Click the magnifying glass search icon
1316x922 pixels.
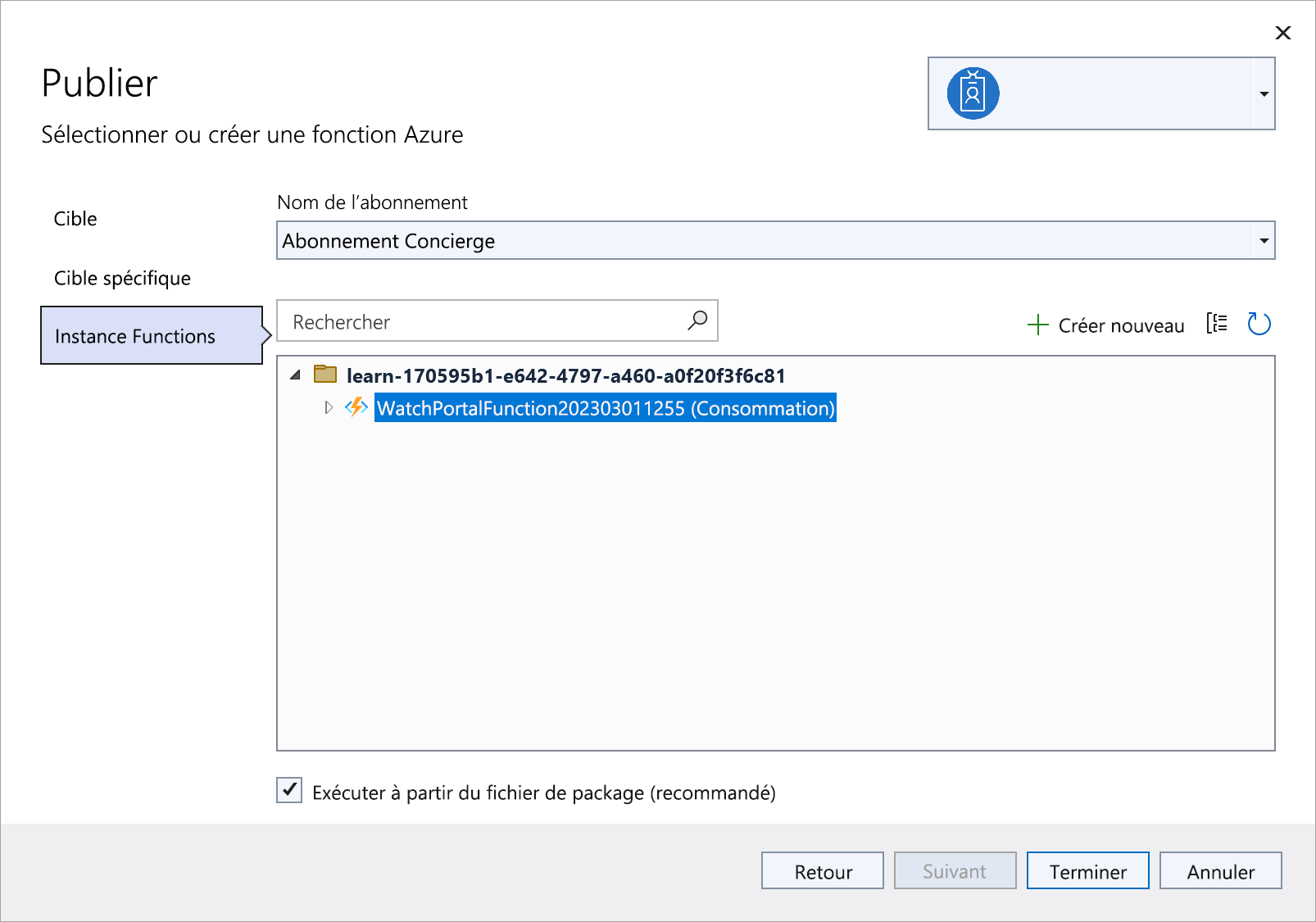pos(697,320)
